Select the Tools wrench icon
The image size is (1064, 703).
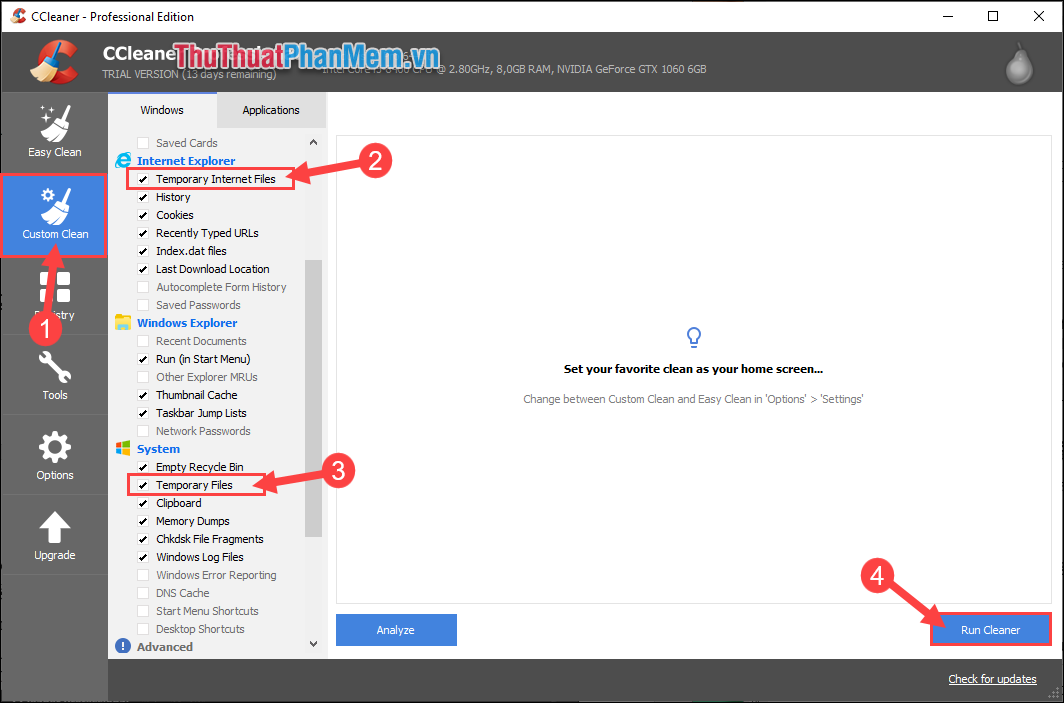click(54, 373)
